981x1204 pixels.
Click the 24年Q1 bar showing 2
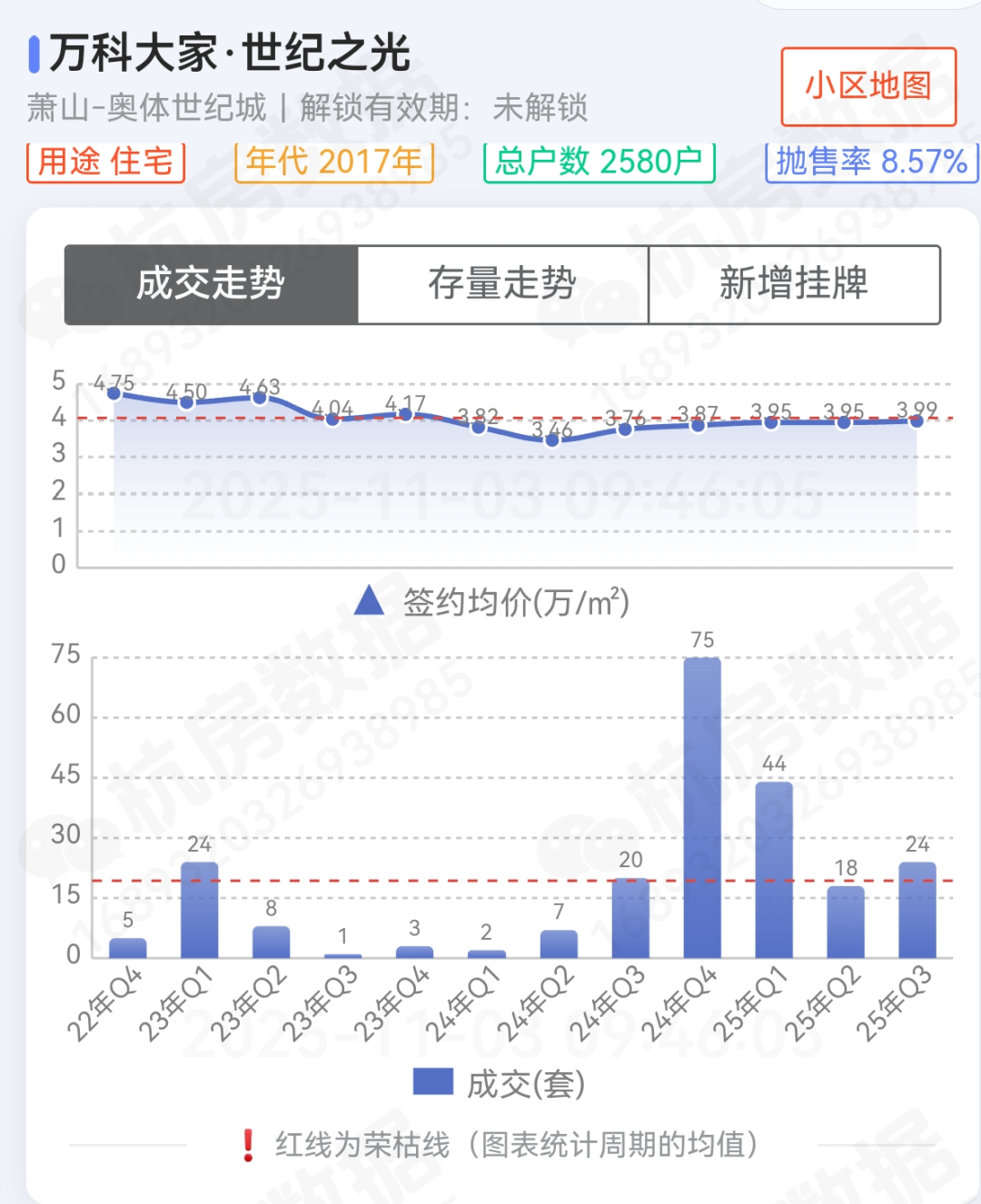[487, 954]
